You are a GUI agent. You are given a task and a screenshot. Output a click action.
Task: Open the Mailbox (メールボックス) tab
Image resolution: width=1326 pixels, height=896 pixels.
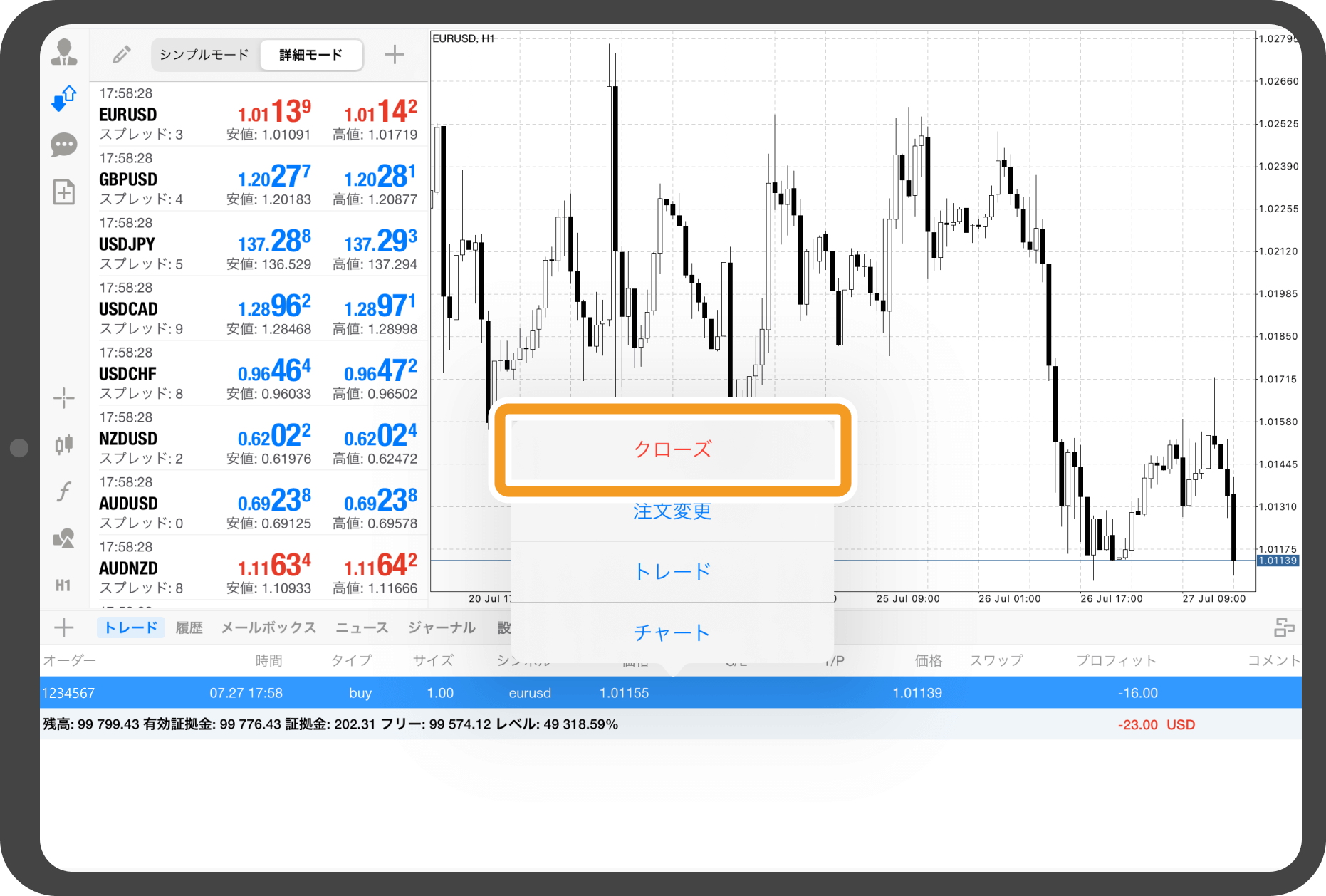(268, 627)
